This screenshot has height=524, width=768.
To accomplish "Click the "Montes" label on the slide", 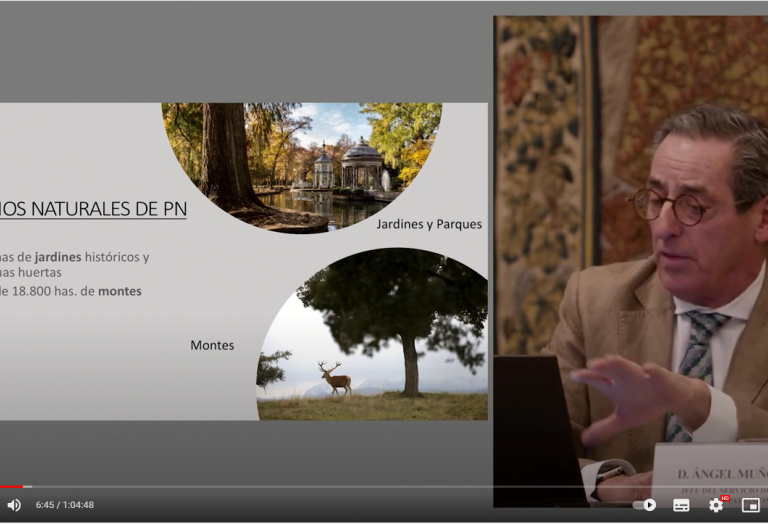I will pos(212,345).
